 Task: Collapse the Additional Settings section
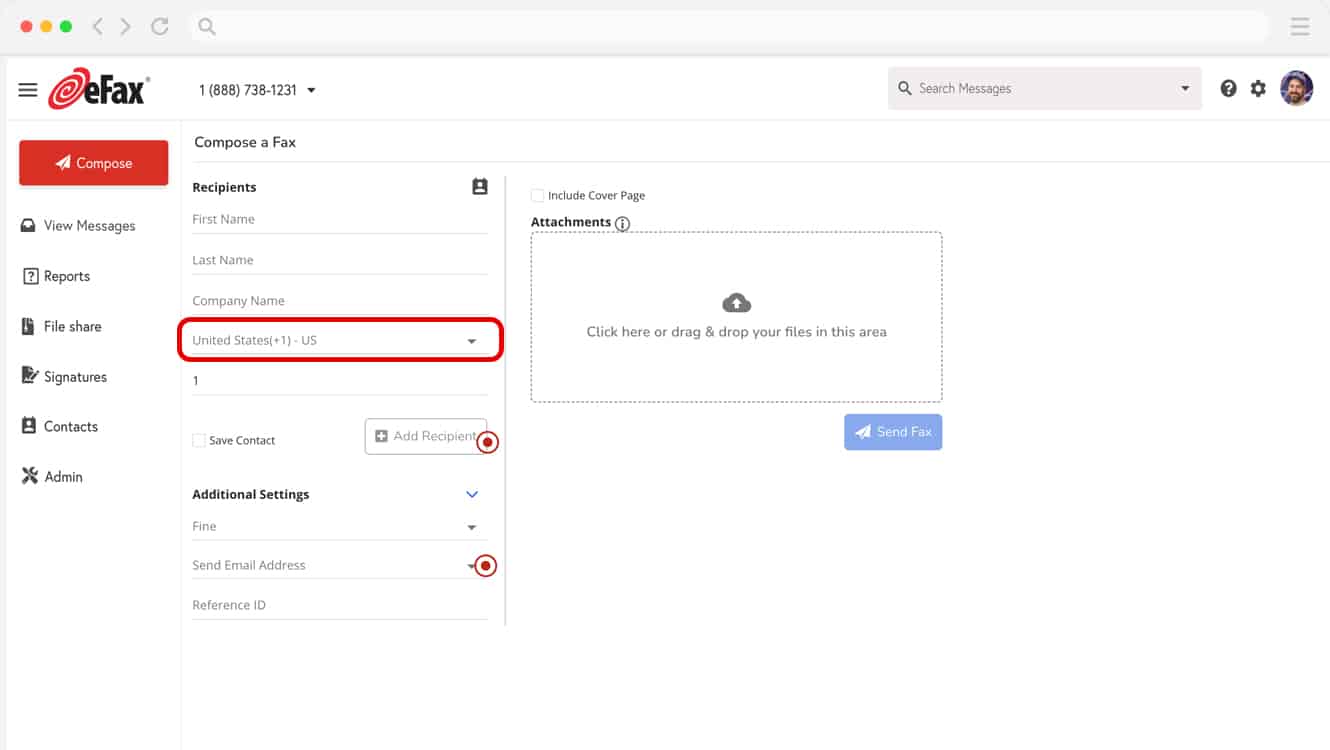471,494
